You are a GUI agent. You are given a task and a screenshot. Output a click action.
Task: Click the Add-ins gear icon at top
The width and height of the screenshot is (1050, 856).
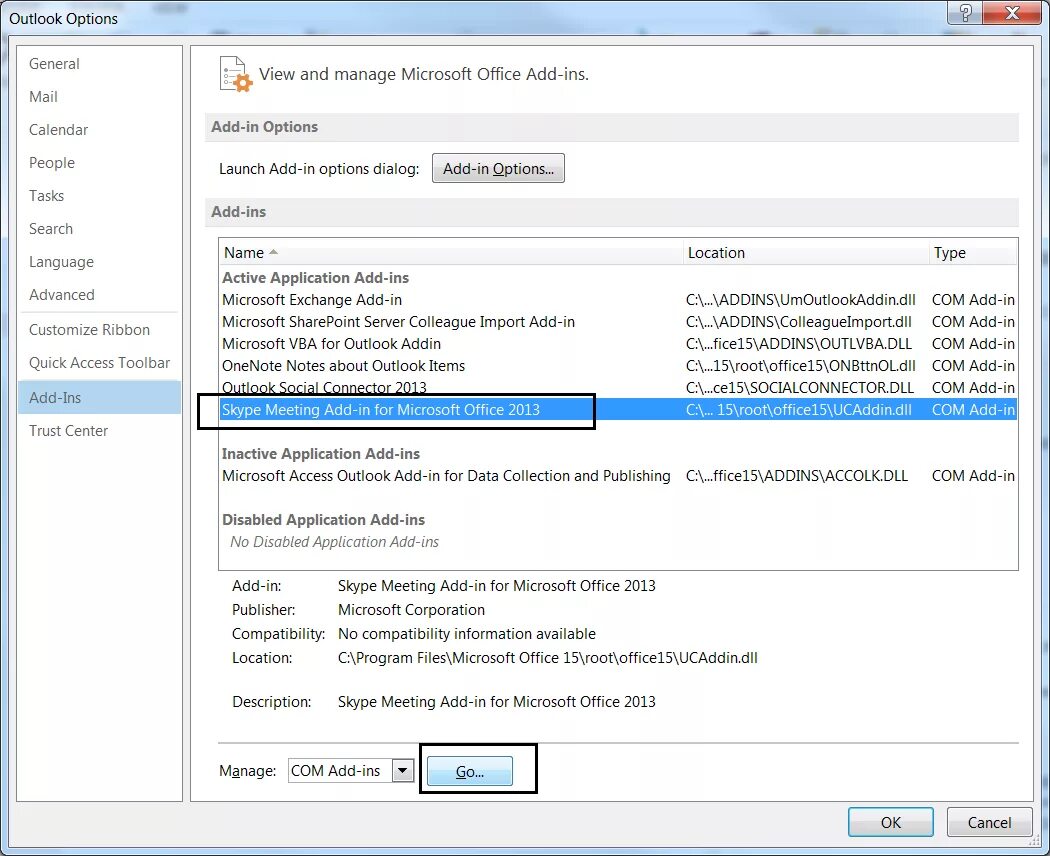232,73
